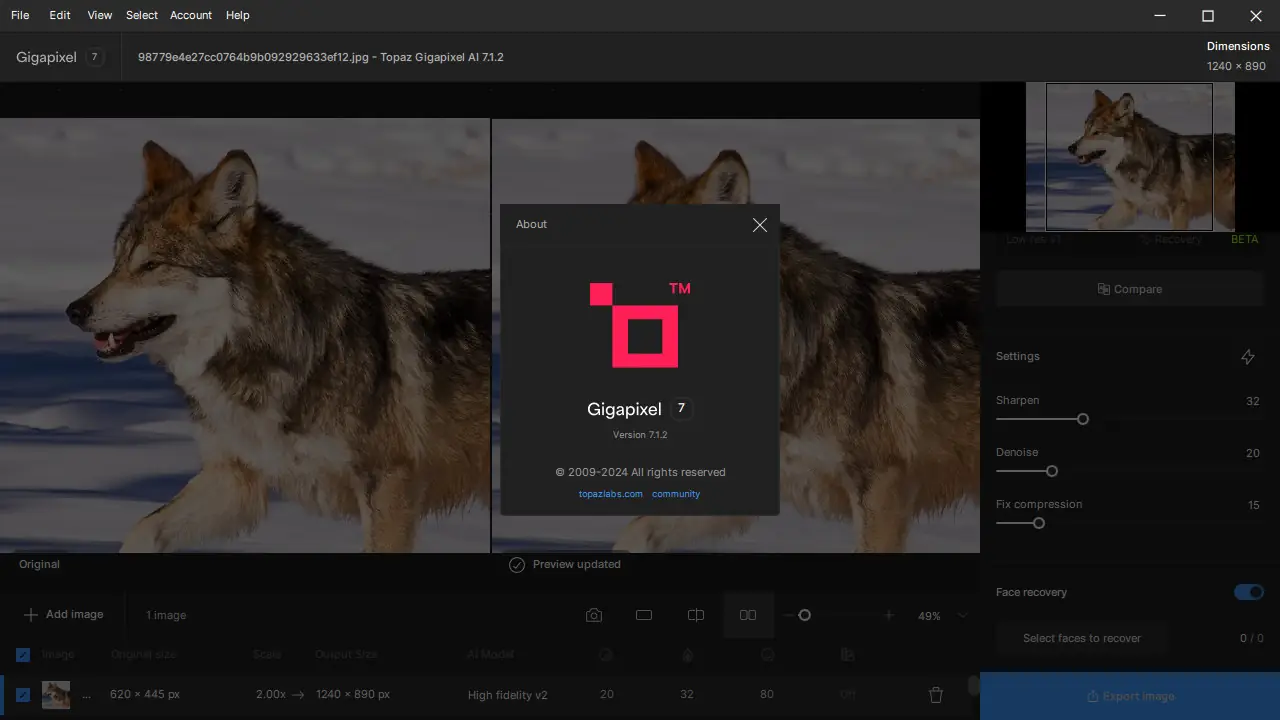Click the image list scrollbar
This screenshot has height=720, width=1280.
(x=973, y=686)
